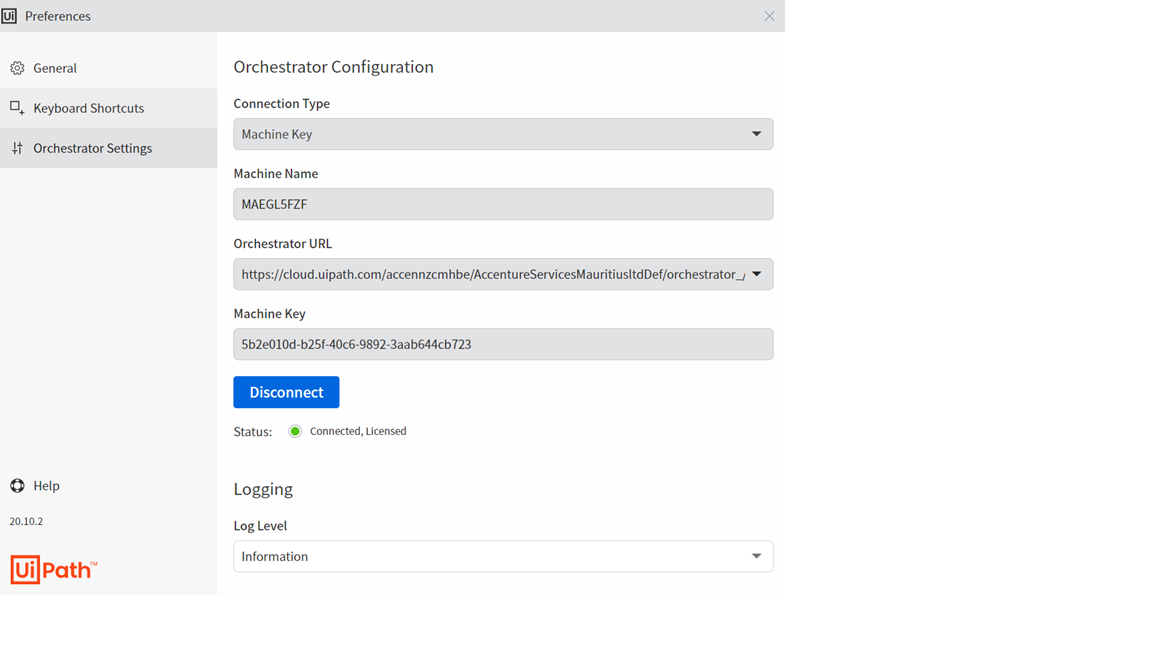1152x648 pixels.
Task: Click the version number 20.10.2 text
Action: 26,521
